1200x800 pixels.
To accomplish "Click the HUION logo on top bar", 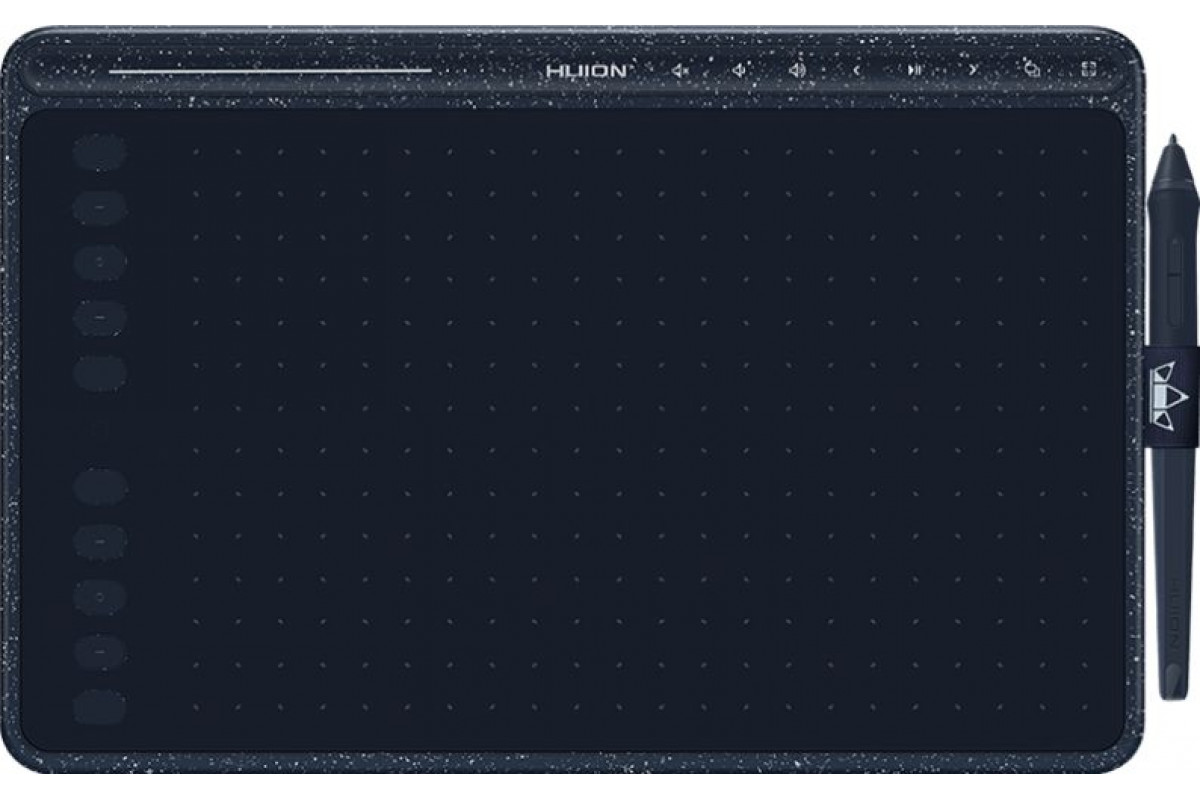I will tap(587, 71).
